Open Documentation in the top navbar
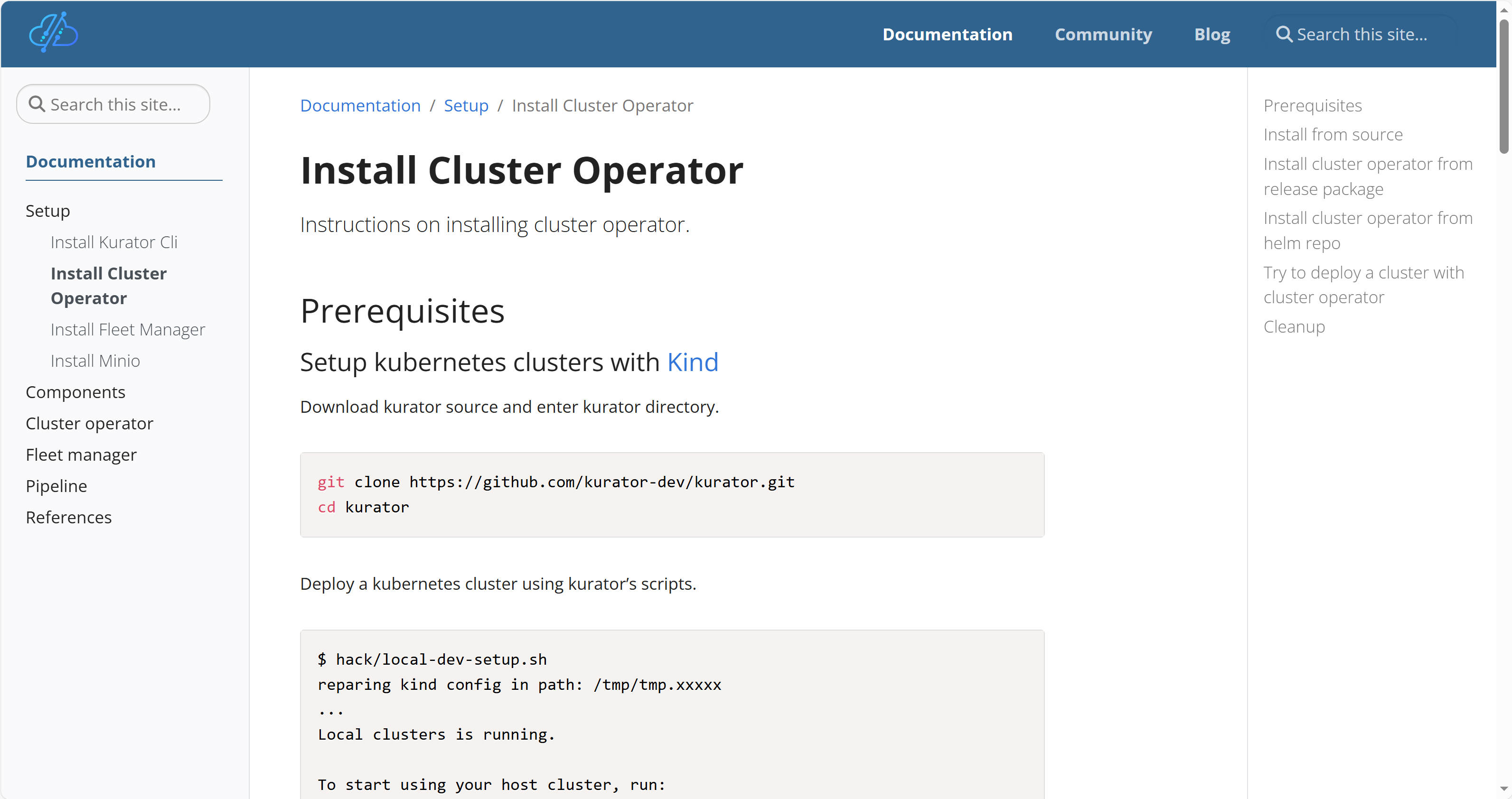 [948, 34]
